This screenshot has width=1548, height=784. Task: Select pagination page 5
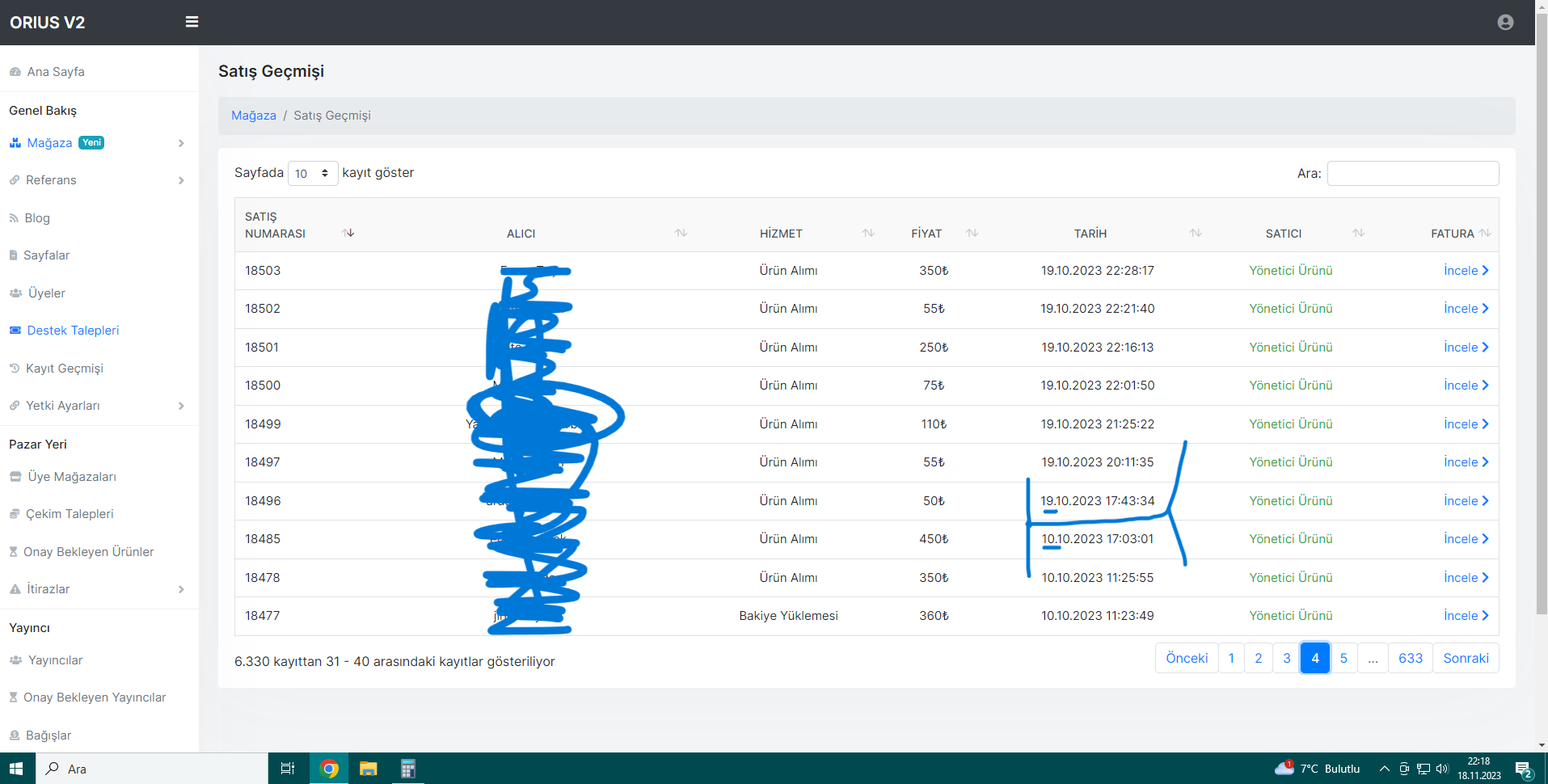1343,658
